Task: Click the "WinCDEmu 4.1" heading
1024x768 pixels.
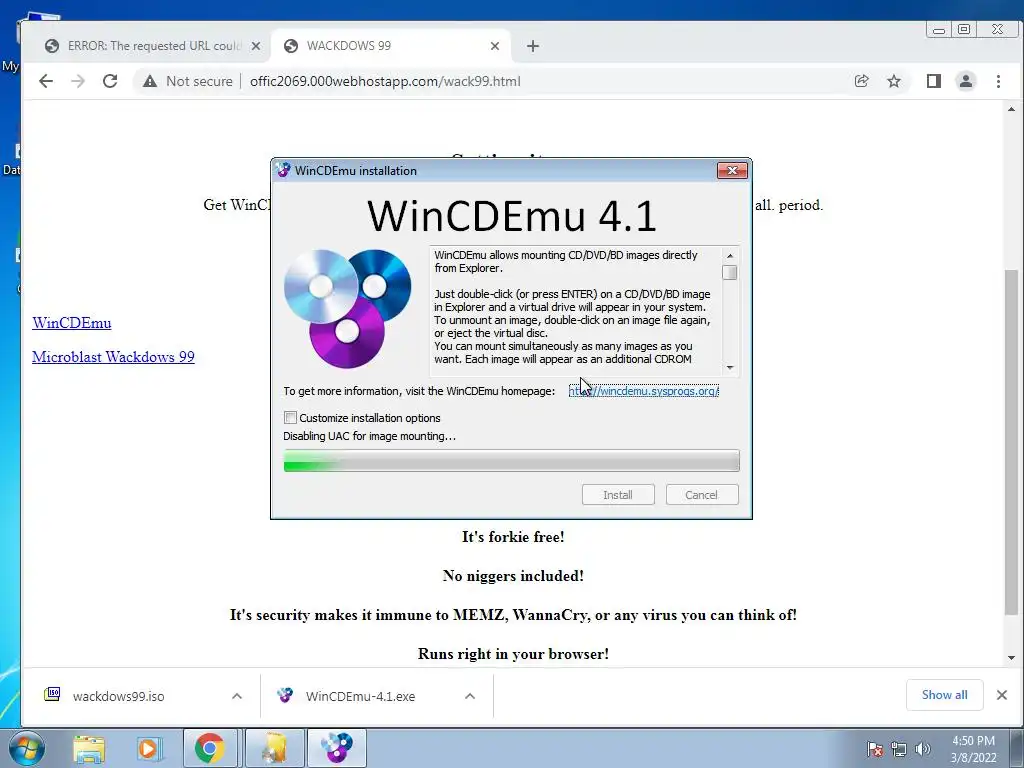Action: [511, 216]
